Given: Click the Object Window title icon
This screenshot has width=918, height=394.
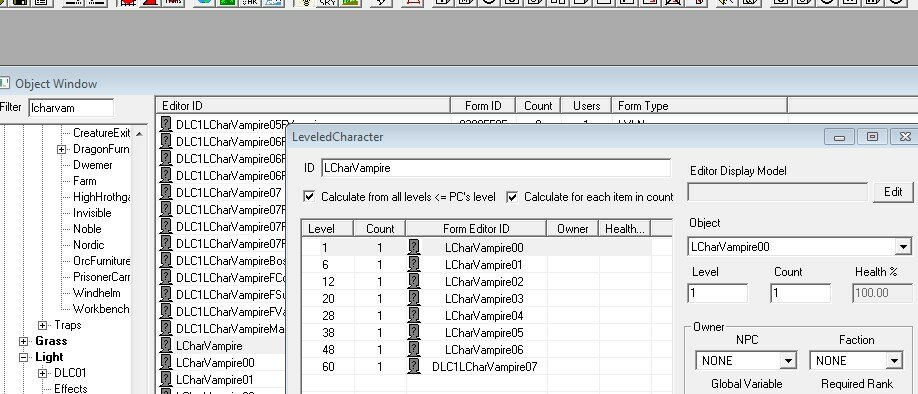Looking at the screenshot, I should [5, 84].
